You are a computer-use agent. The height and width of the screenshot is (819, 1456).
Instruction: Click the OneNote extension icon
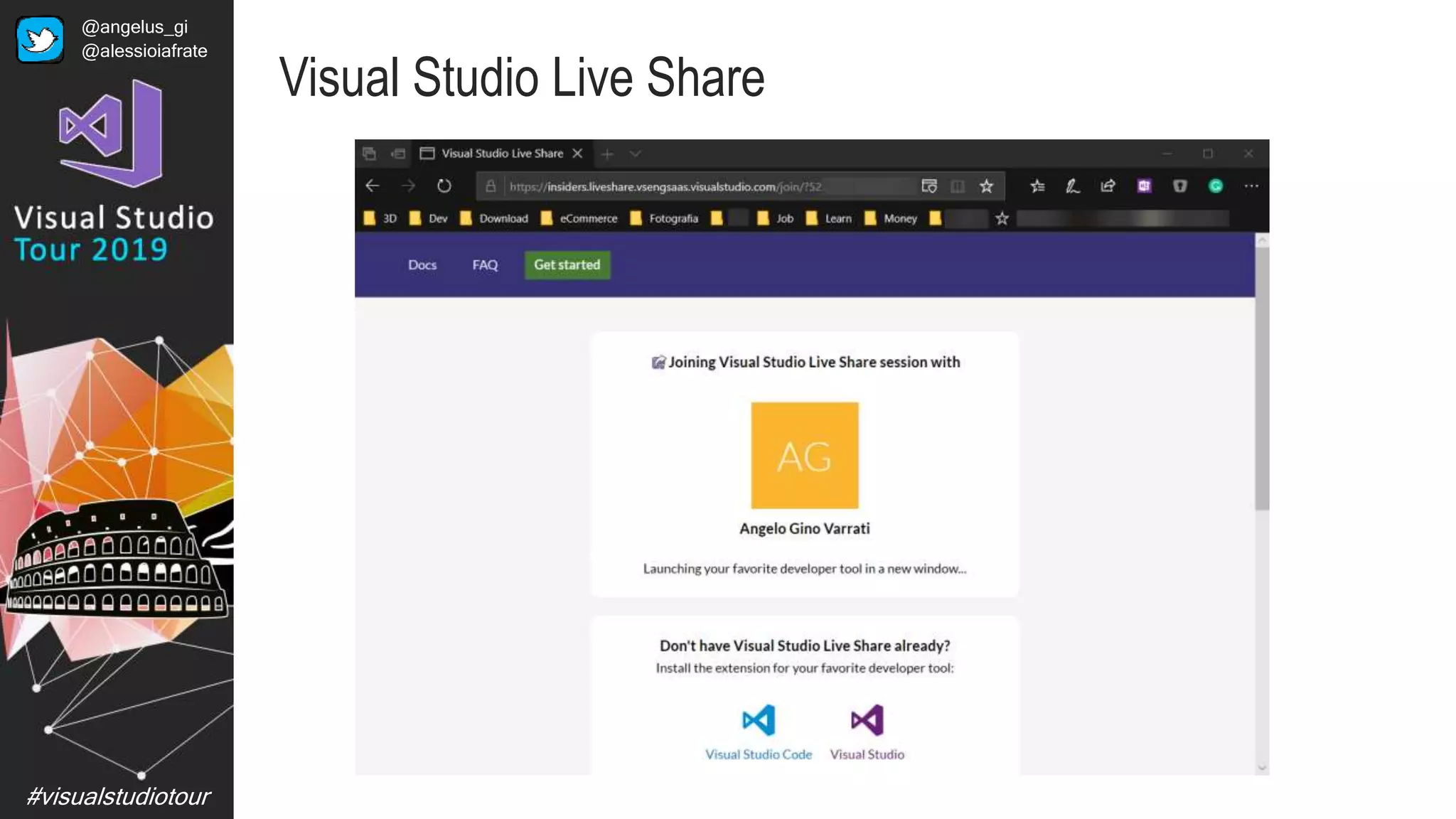[x=1144, y=186]
